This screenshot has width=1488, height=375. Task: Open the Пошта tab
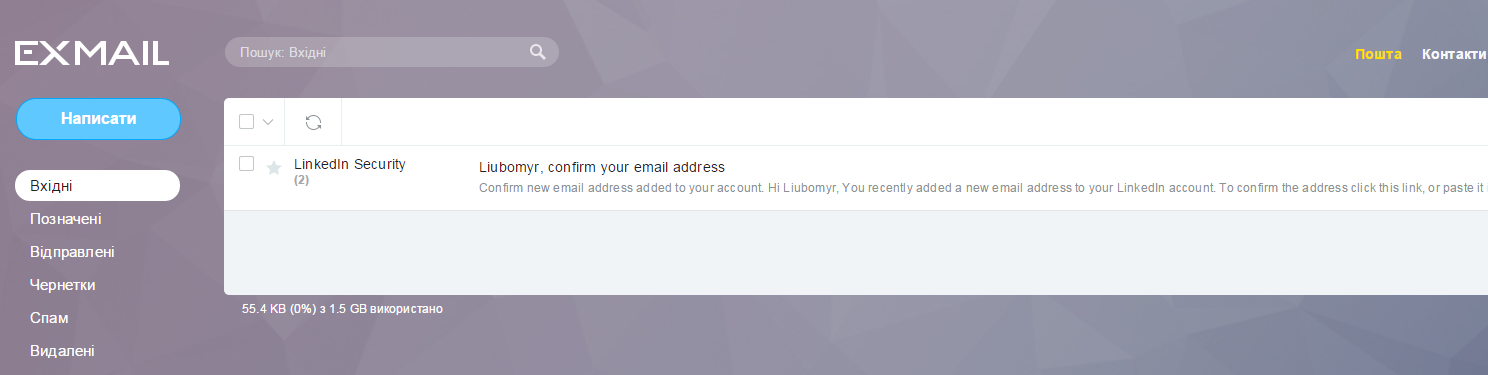tap(1378, 54)
